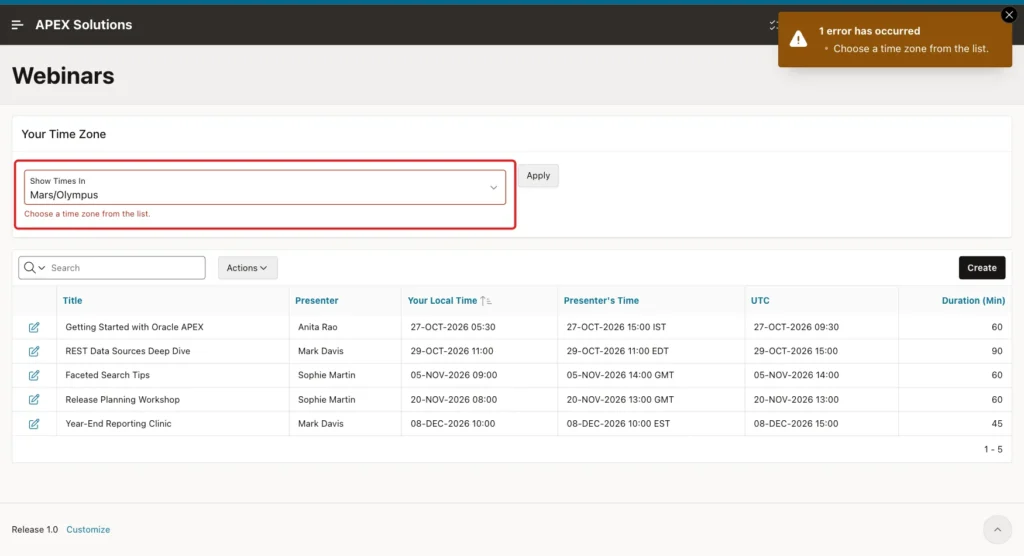Select the Year-End Reporting Clinic title cell
The height and width of the screenshot is (556, 1024).
click(x=118, y=423)
